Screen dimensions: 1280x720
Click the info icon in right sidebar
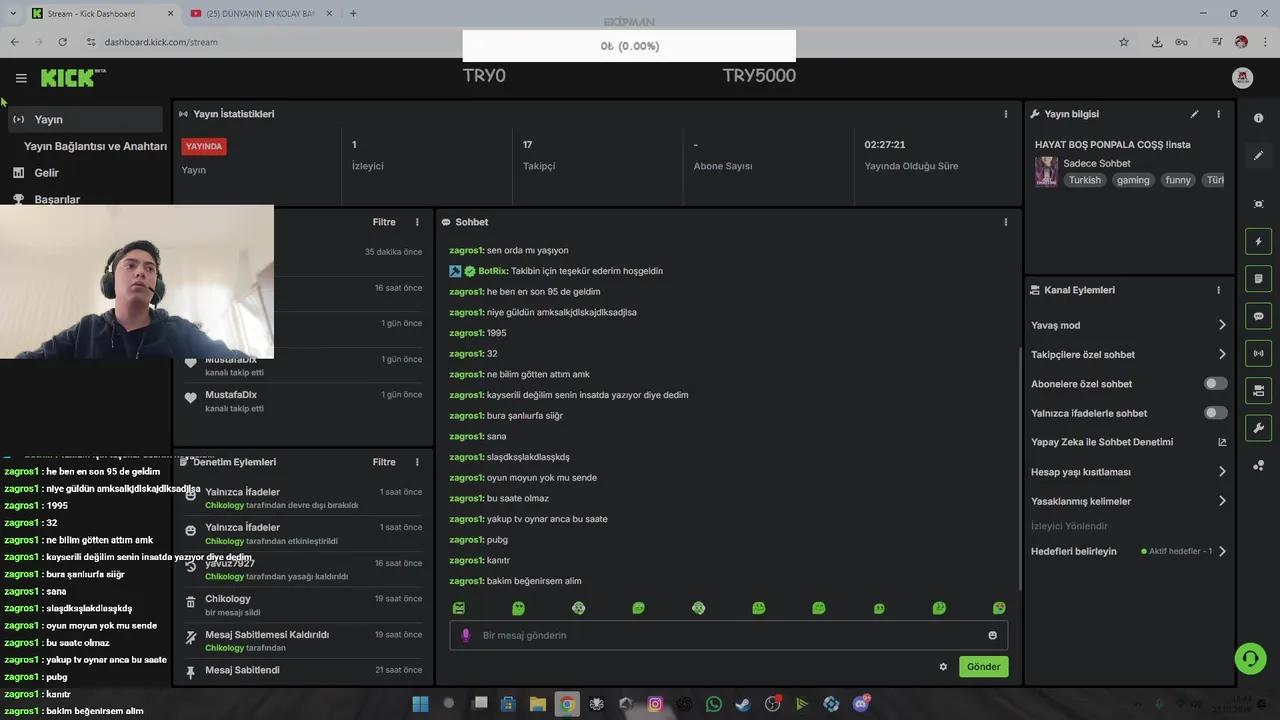pyautogui.click(x=1258, y=118)
